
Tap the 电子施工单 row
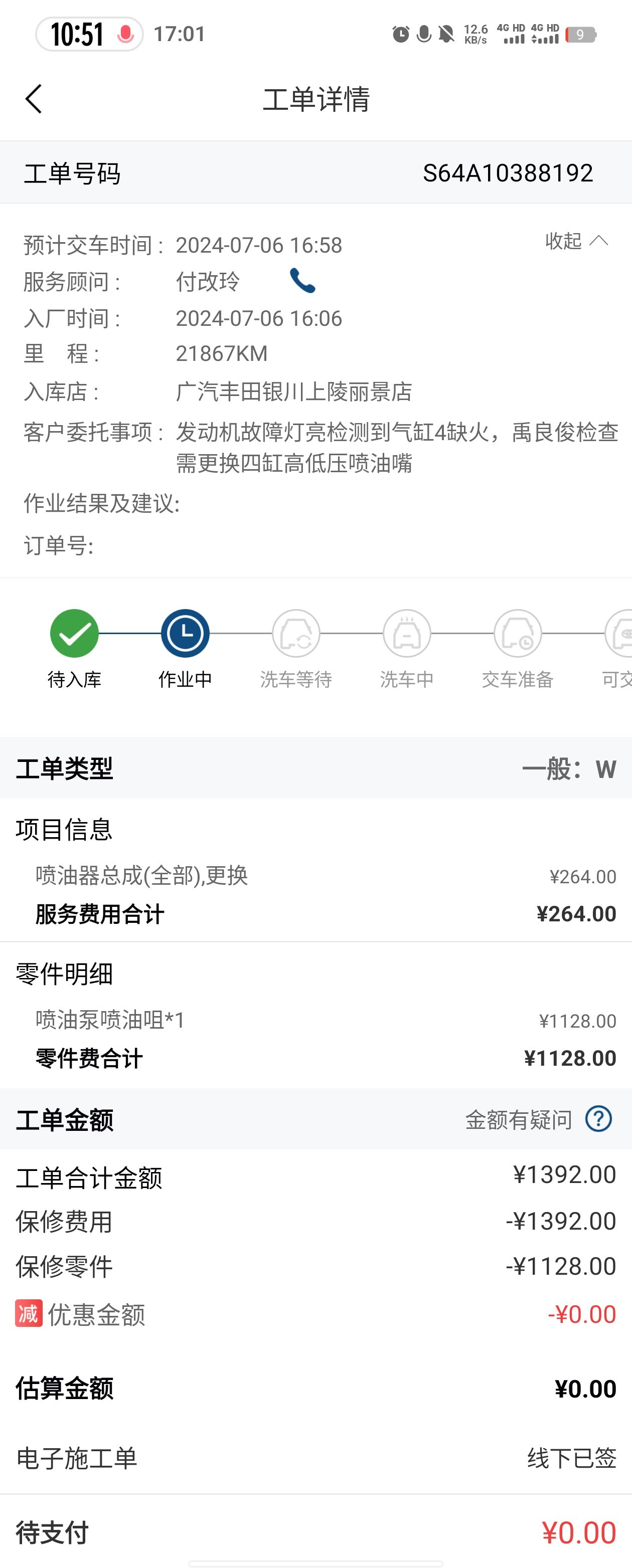click(316, 1458)
